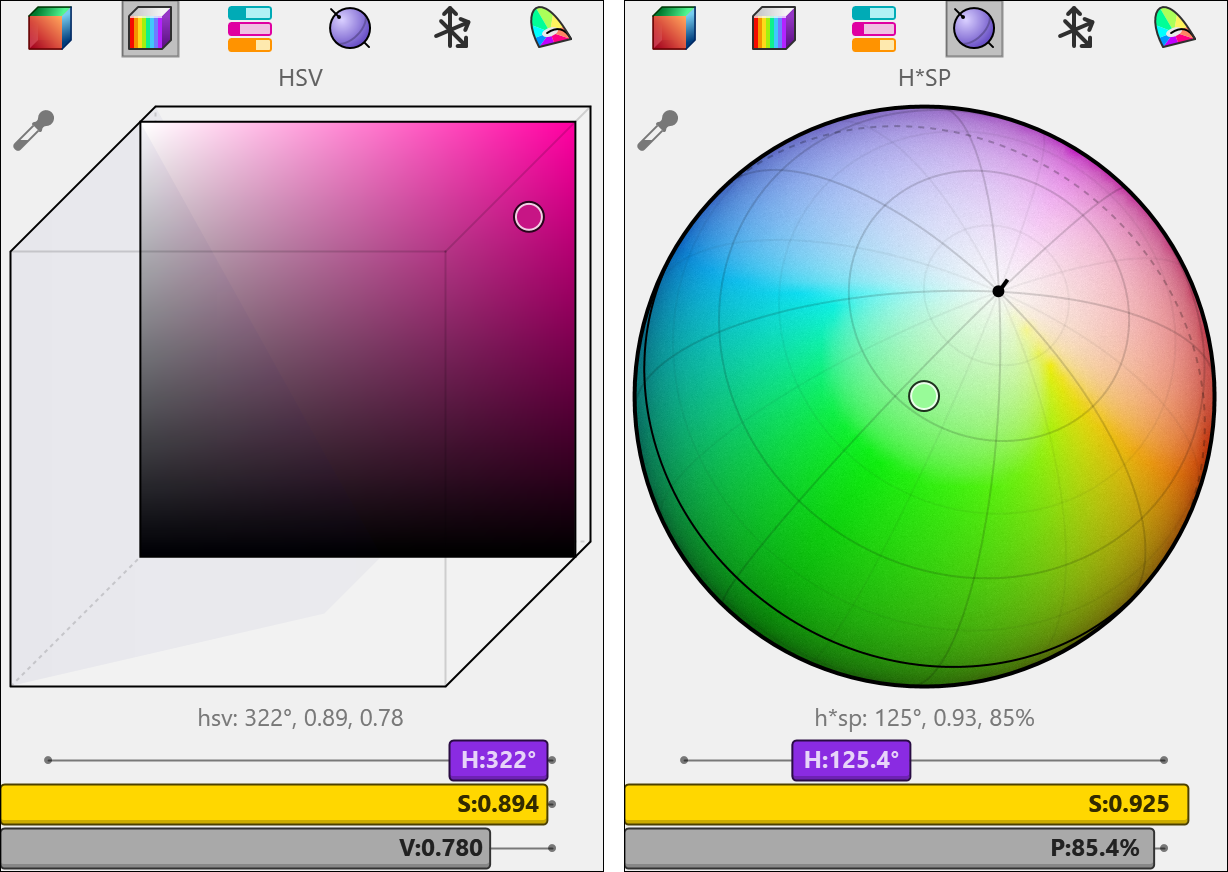Choose sphere picker icon in left panel

click(350, 29)
